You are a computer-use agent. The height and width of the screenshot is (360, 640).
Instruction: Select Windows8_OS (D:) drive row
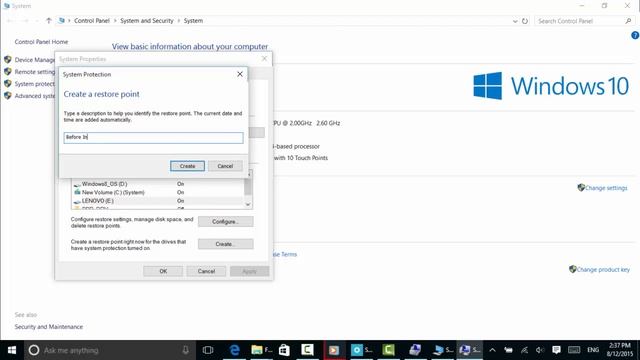pyautogui.click(x=157, y=184)
